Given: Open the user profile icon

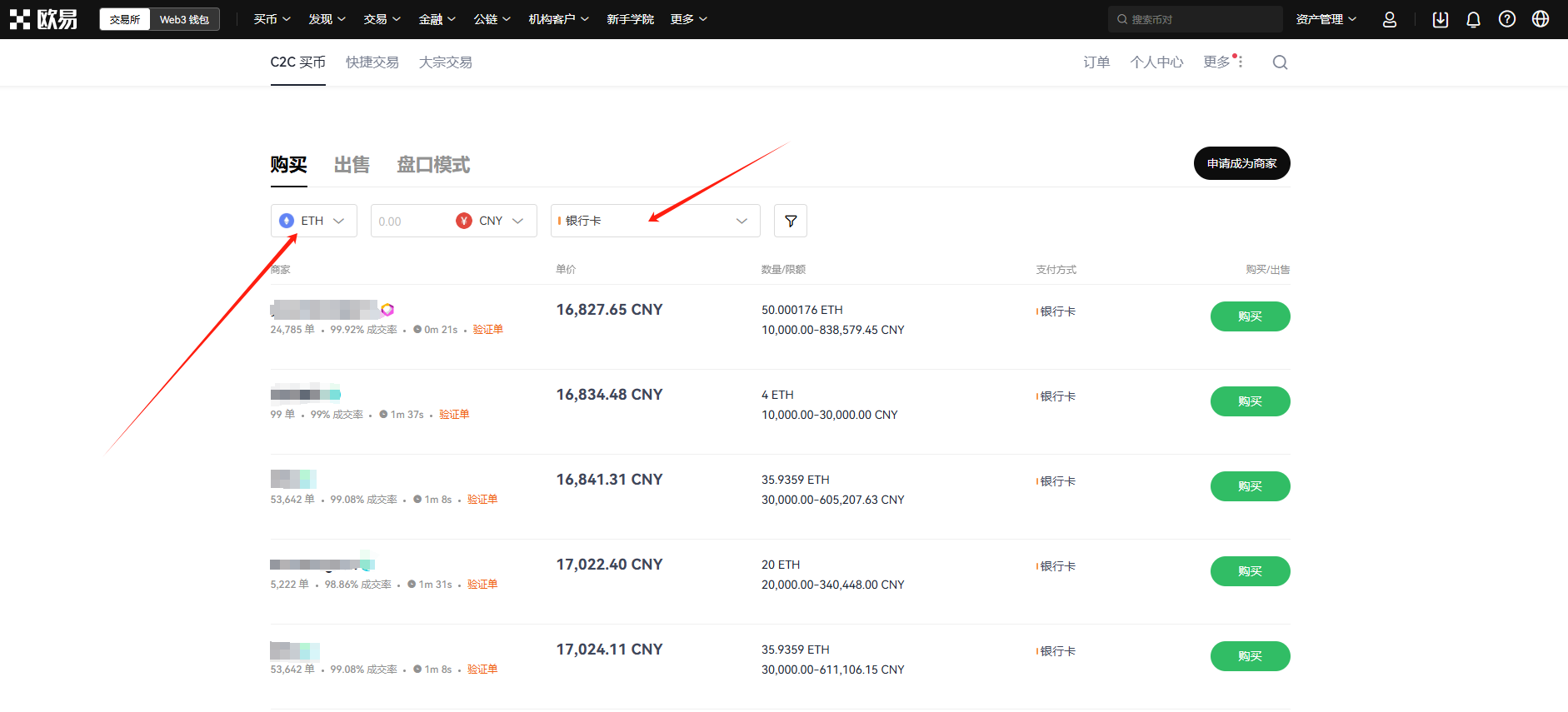Looking at the screenshot, I should (x=1389, y=19).
